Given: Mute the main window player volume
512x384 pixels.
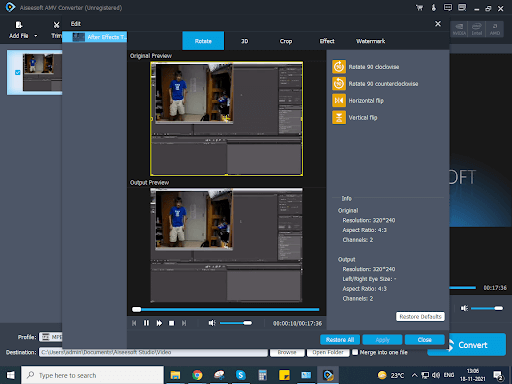Looking at the screenshot, I should [x=464, y=308].
